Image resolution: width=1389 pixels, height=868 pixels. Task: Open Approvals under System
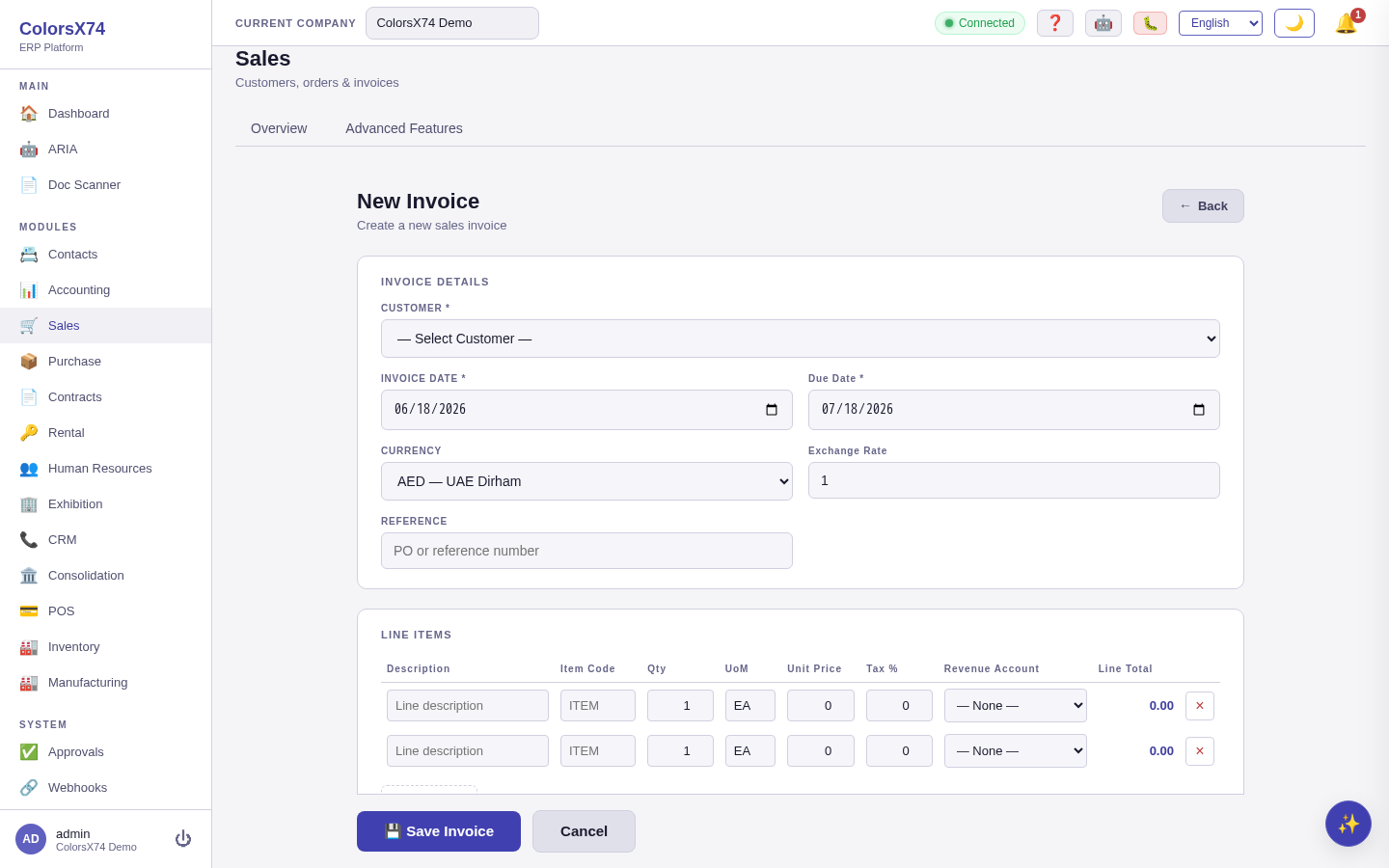(x=105, y=751)
